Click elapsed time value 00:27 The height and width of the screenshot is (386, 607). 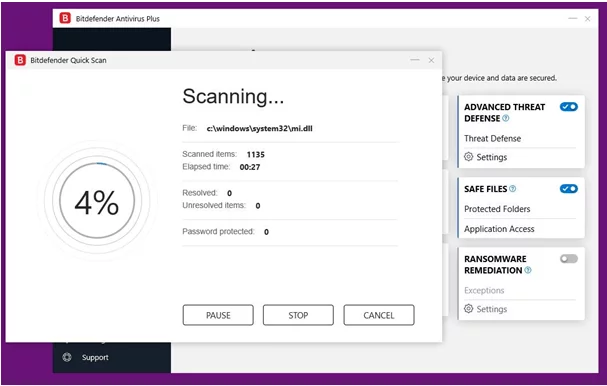pyautogui.click(x=250, y=167)
